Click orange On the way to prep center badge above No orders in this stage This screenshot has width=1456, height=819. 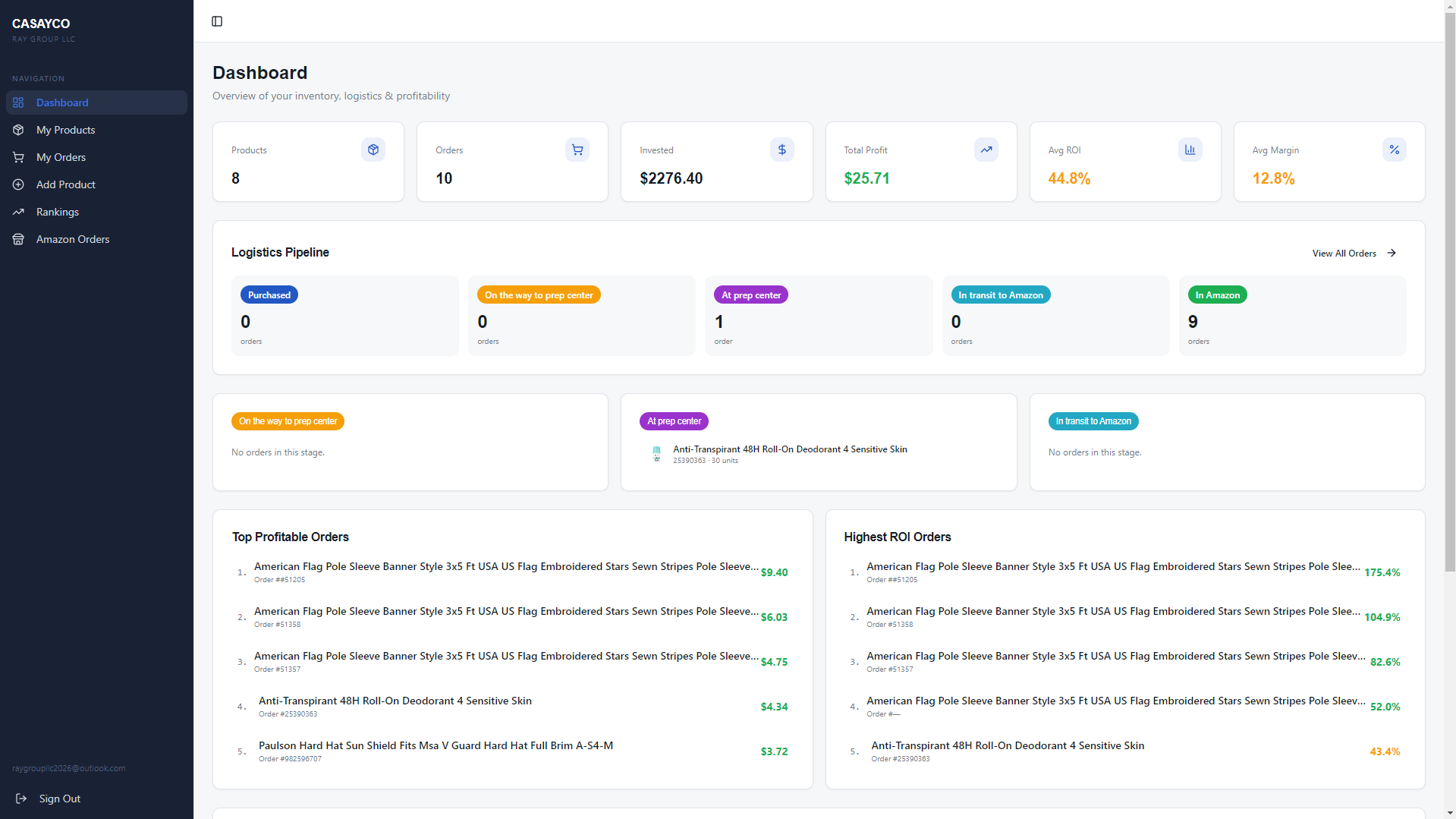click(x=288, y=421)
